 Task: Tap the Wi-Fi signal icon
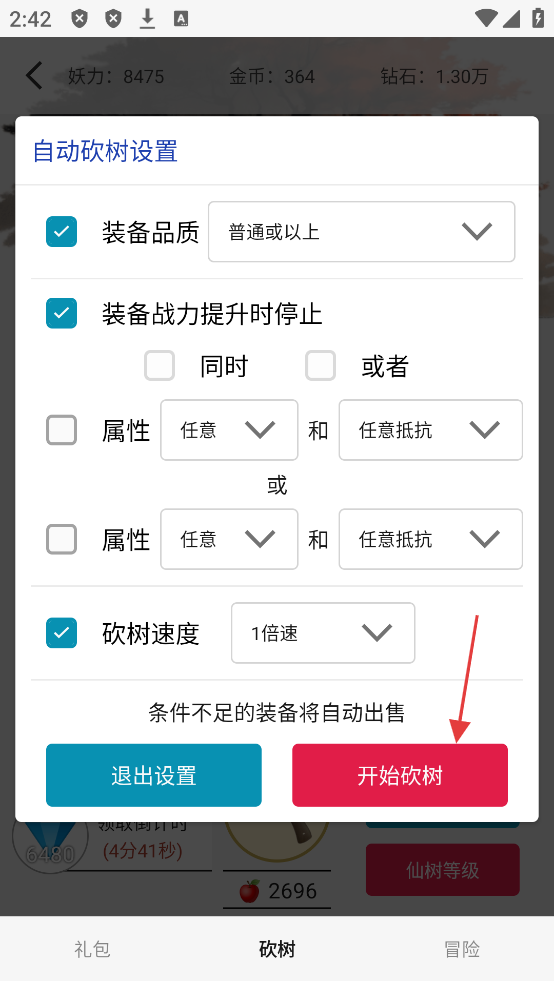(x=486, y=18)
